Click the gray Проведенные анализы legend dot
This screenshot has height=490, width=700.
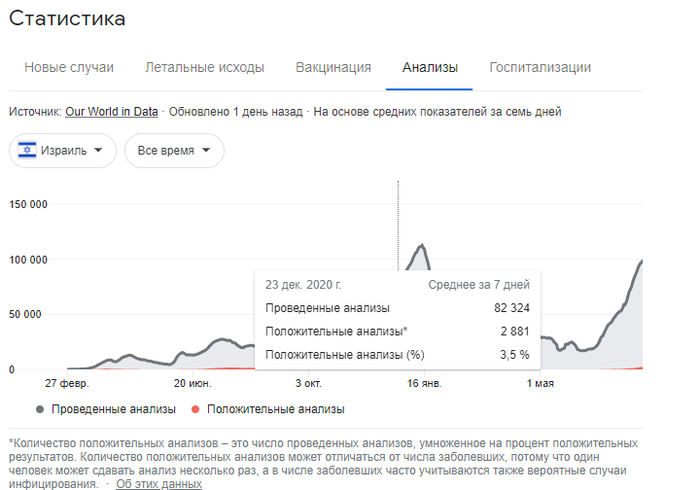coord(40,409)
